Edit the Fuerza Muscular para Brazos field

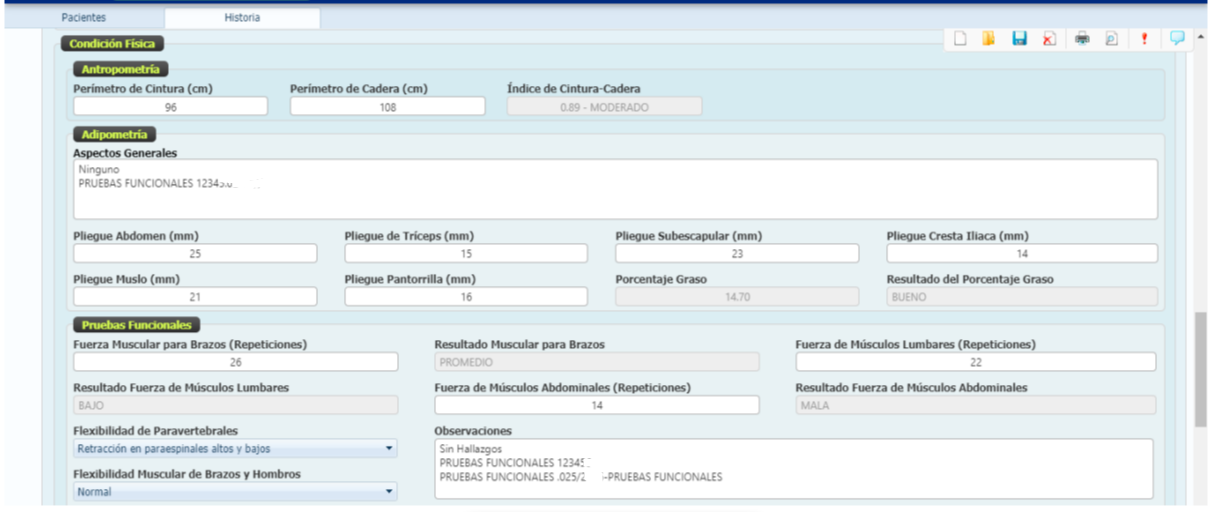pyautogui.click(x=235, y=362)
